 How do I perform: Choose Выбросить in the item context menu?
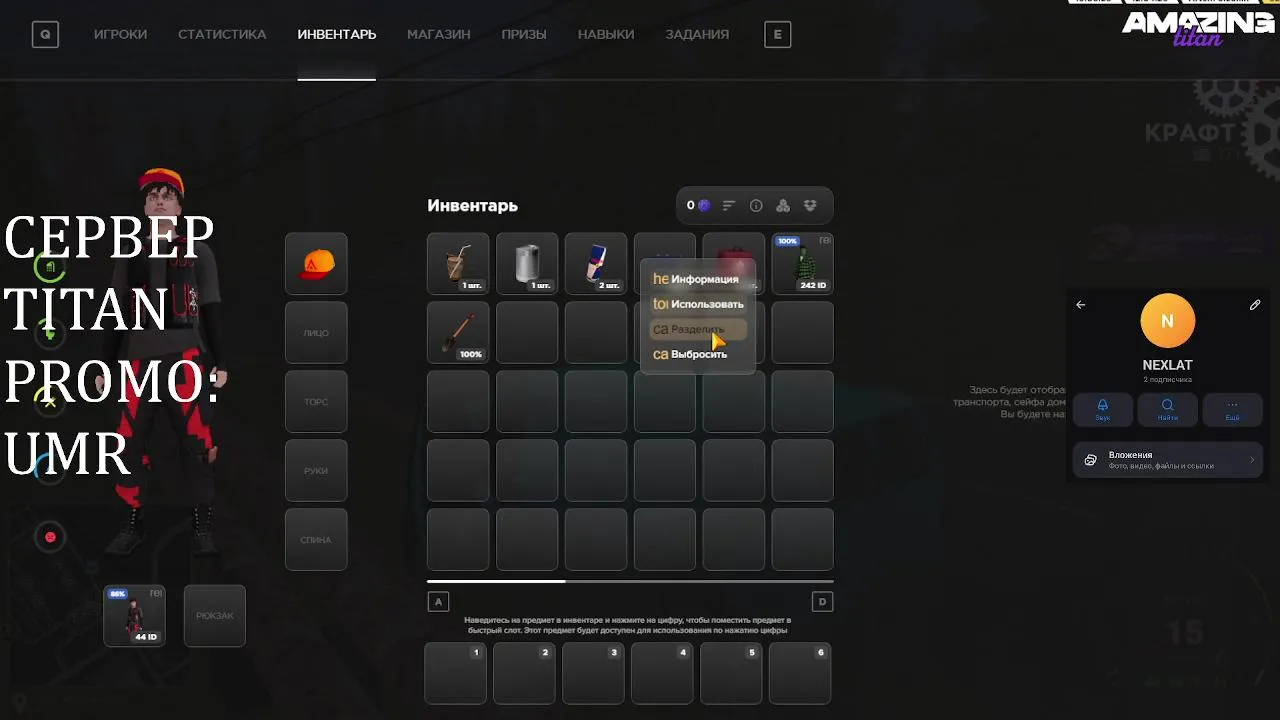[697, 354]
